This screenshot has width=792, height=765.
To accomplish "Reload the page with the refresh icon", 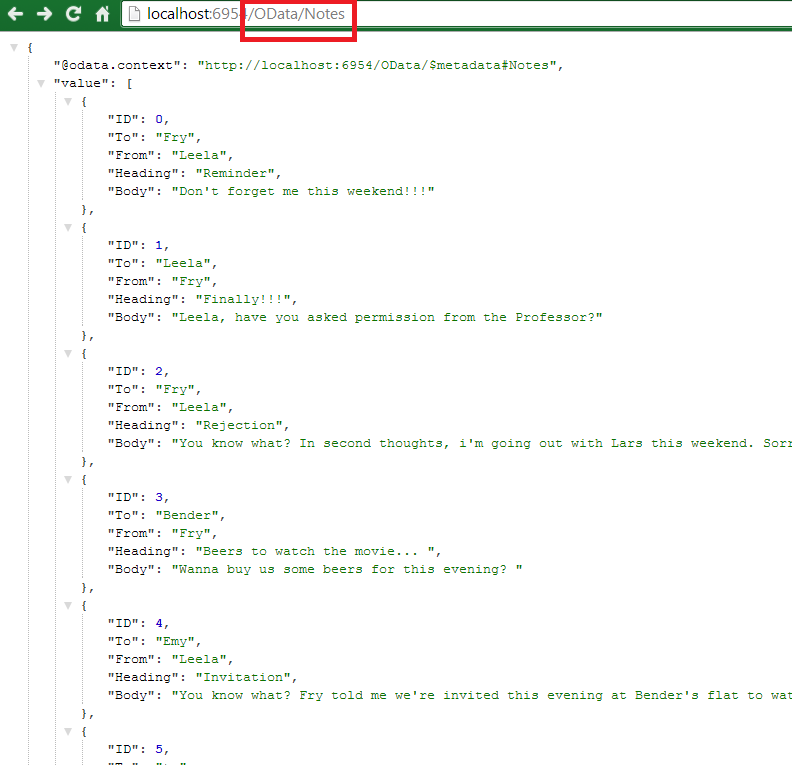I will [x=74, y=14].
